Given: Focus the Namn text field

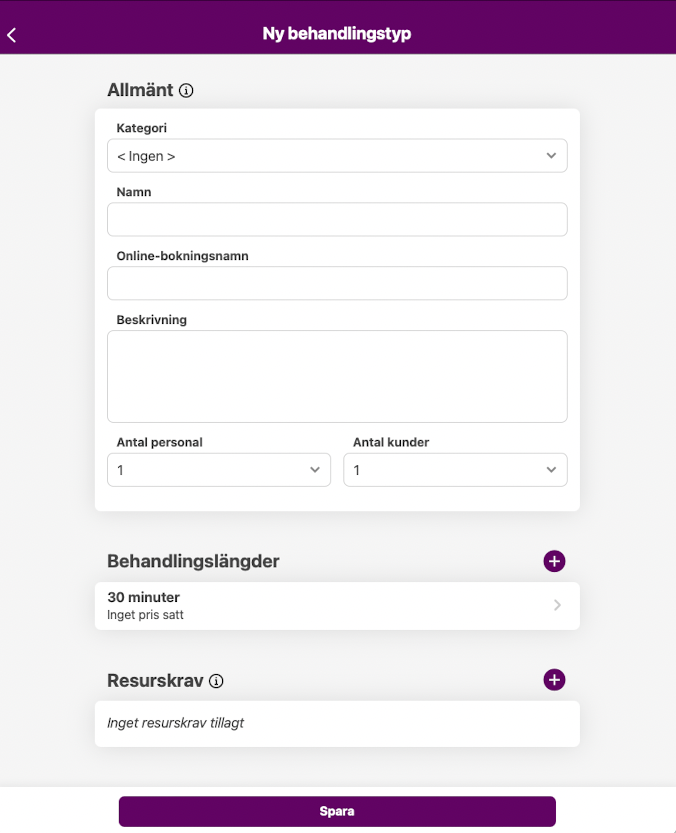Looking at the screenshot, I should click(x=337, y=220).
